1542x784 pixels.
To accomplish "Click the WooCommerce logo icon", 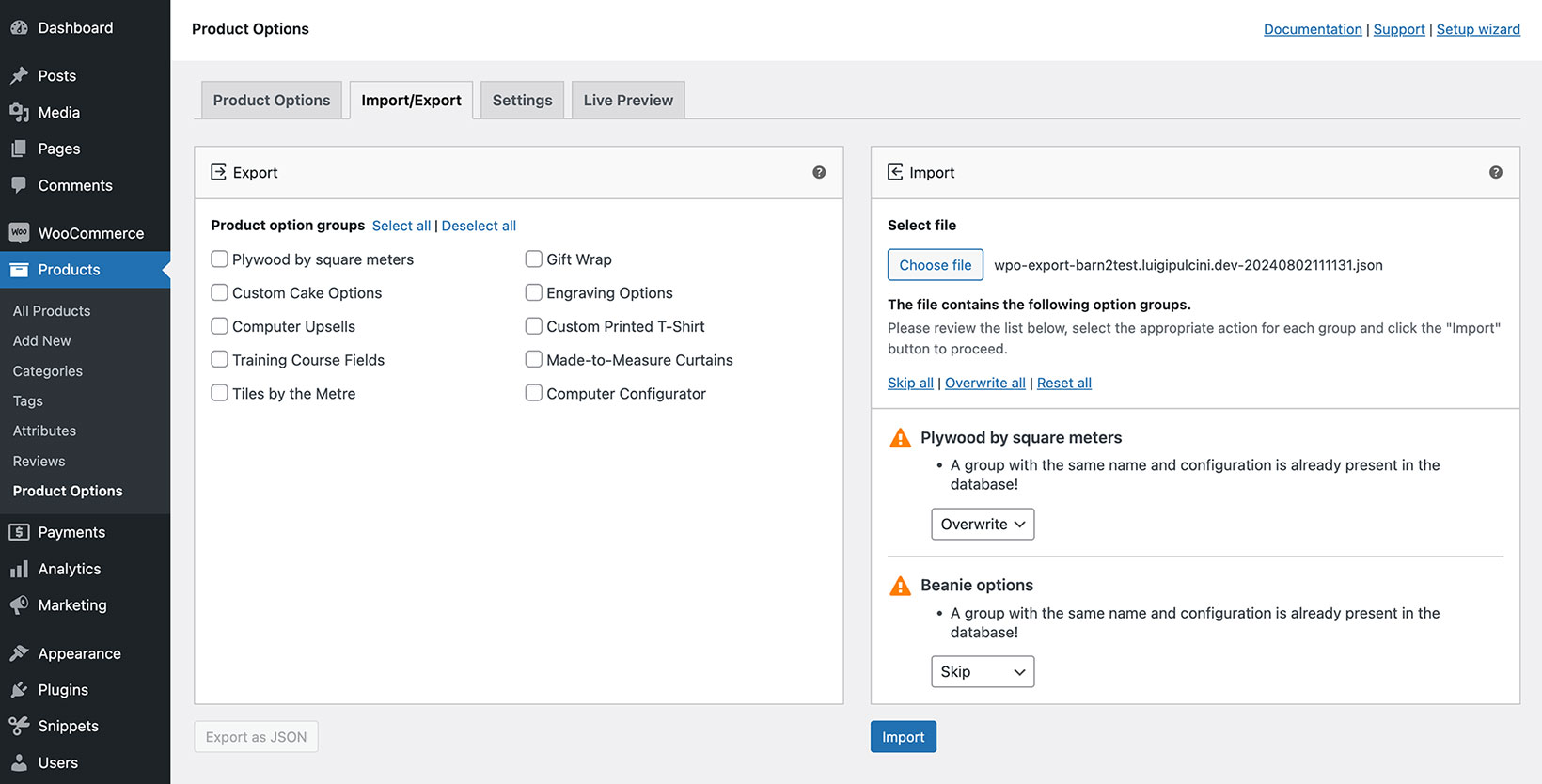I will [19, 232].
